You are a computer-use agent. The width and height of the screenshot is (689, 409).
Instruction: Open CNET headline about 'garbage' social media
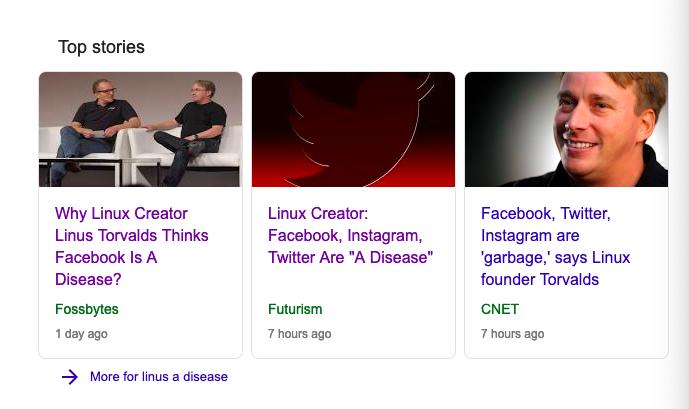point(555,246)
